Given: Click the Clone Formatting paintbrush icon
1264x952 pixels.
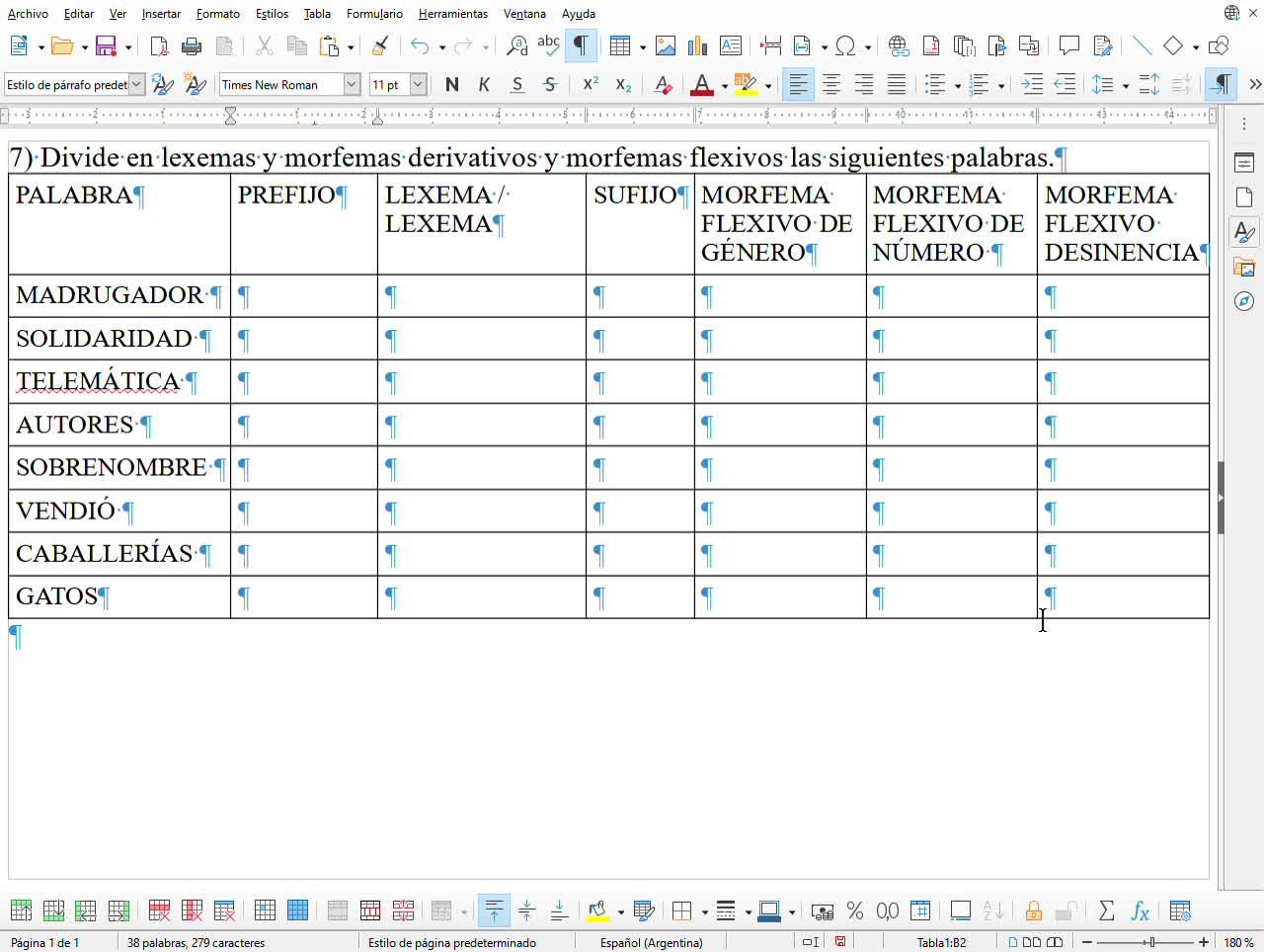Looking at the screenshot, I should coord(380,46).
